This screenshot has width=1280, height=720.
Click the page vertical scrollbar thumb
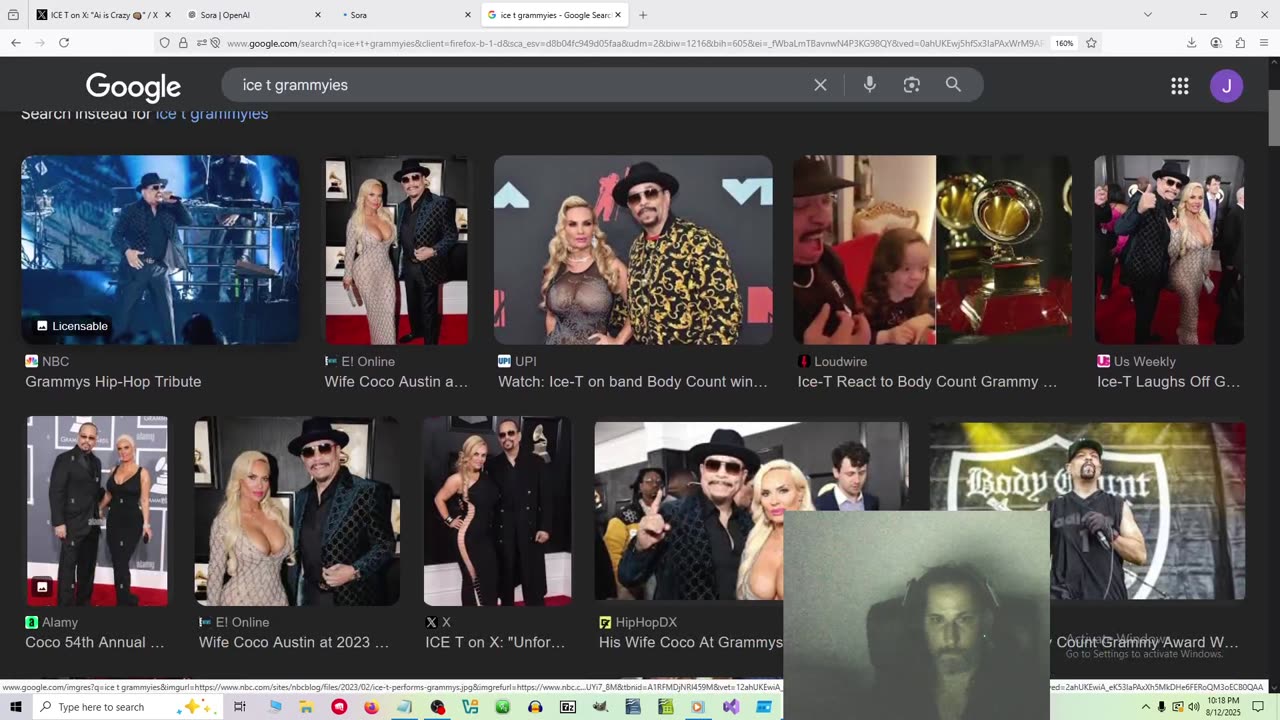point(1274,118)
